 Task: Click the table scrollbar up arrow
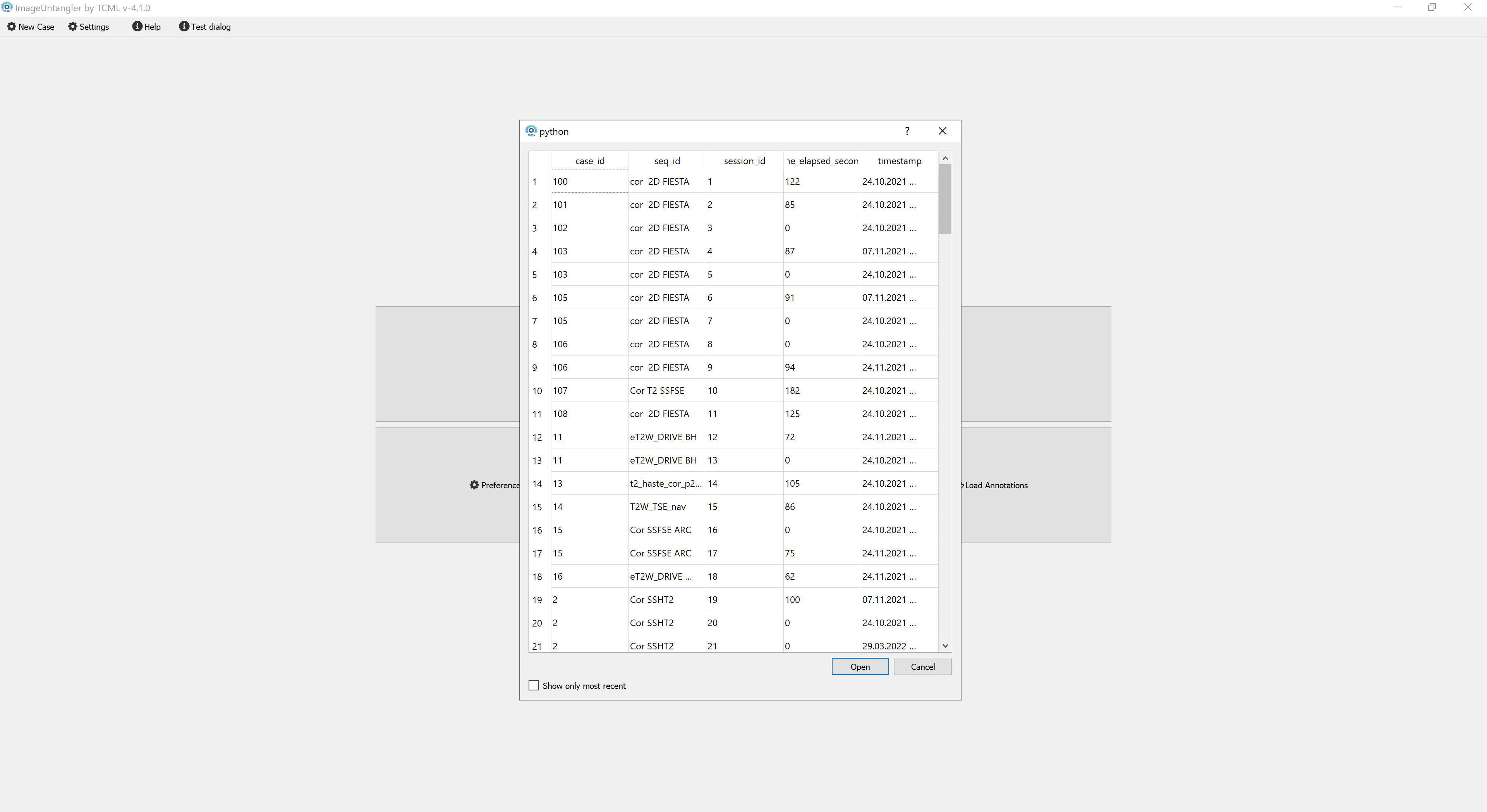[x=945, y=158]
